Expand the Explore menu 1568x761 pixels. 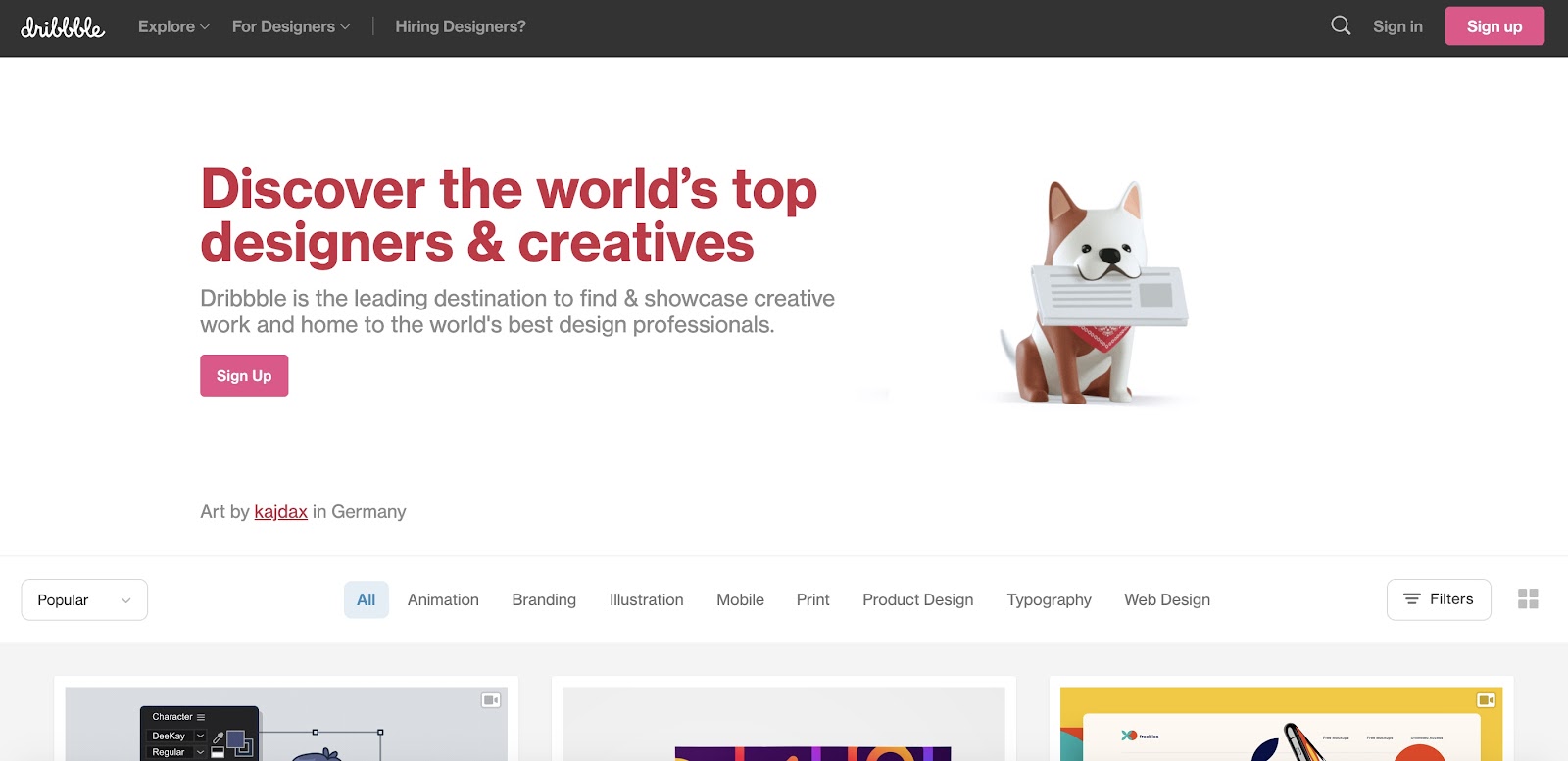[x=173, y=26]
